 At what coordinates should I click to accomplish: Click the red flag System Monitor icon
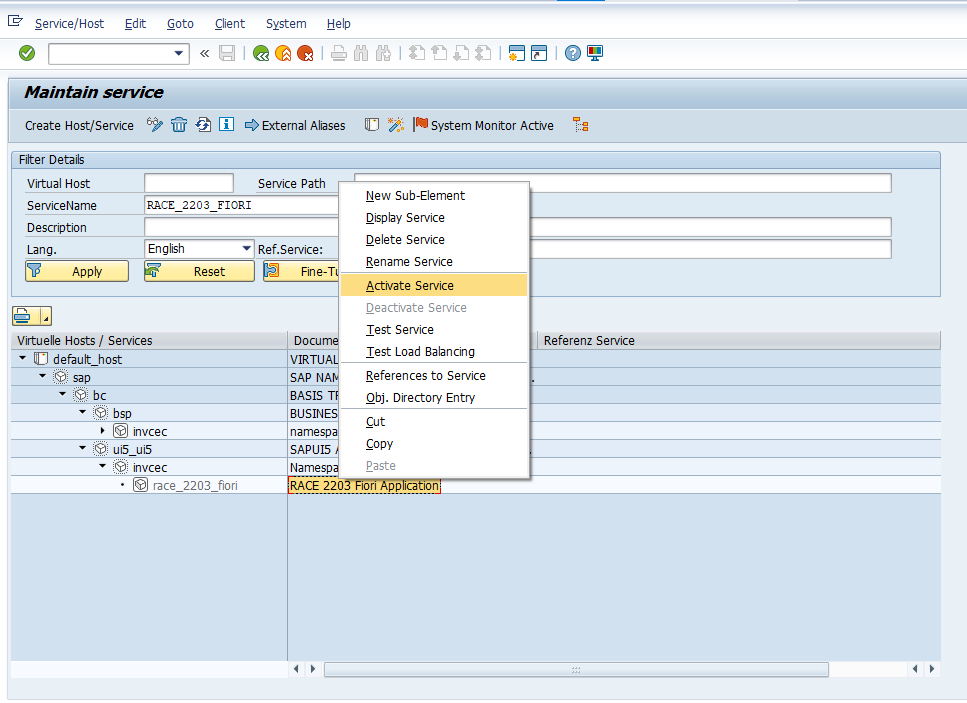click(421, 125)
